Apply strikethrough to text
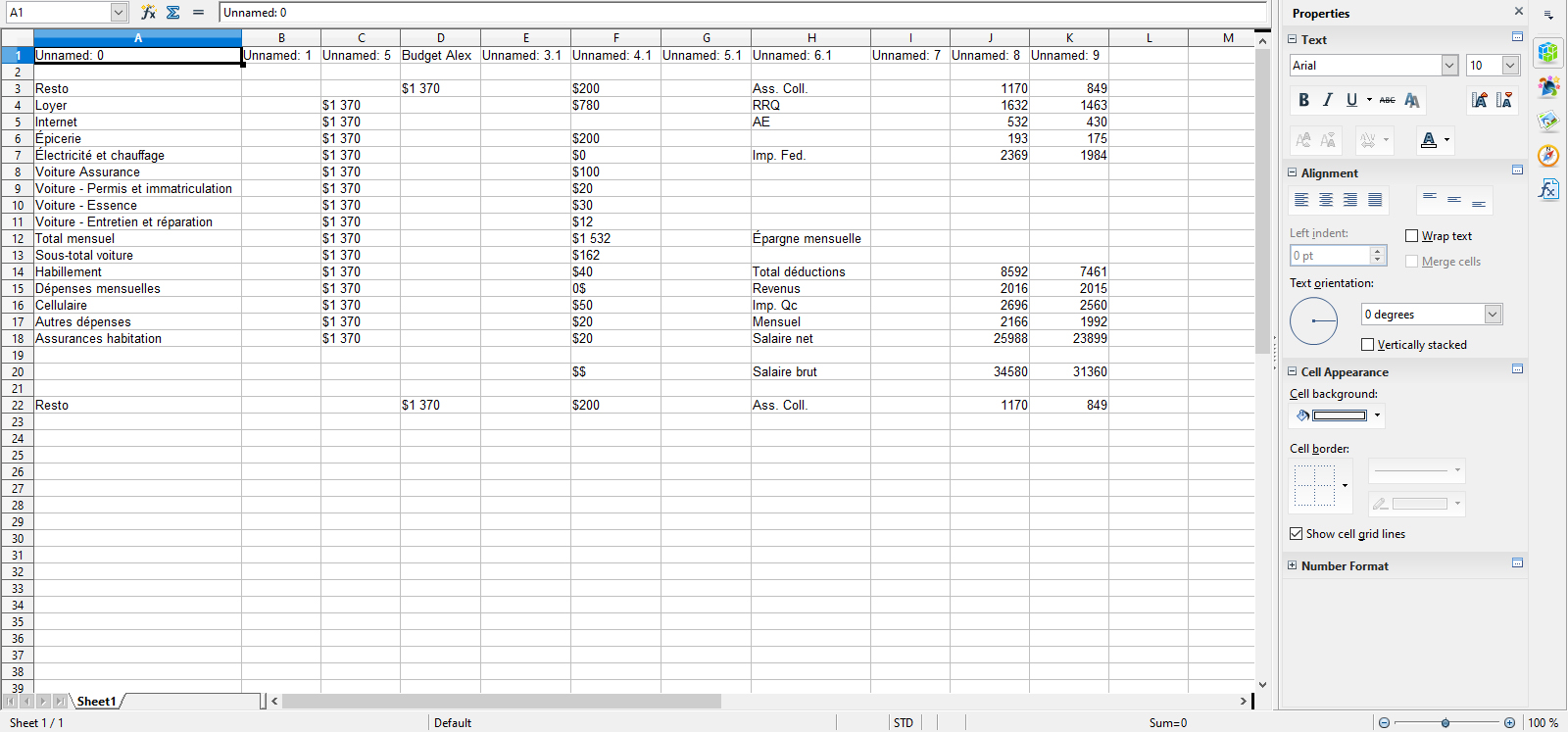This screenshot has height=732, width=1568. click(x=1387, y=100)
